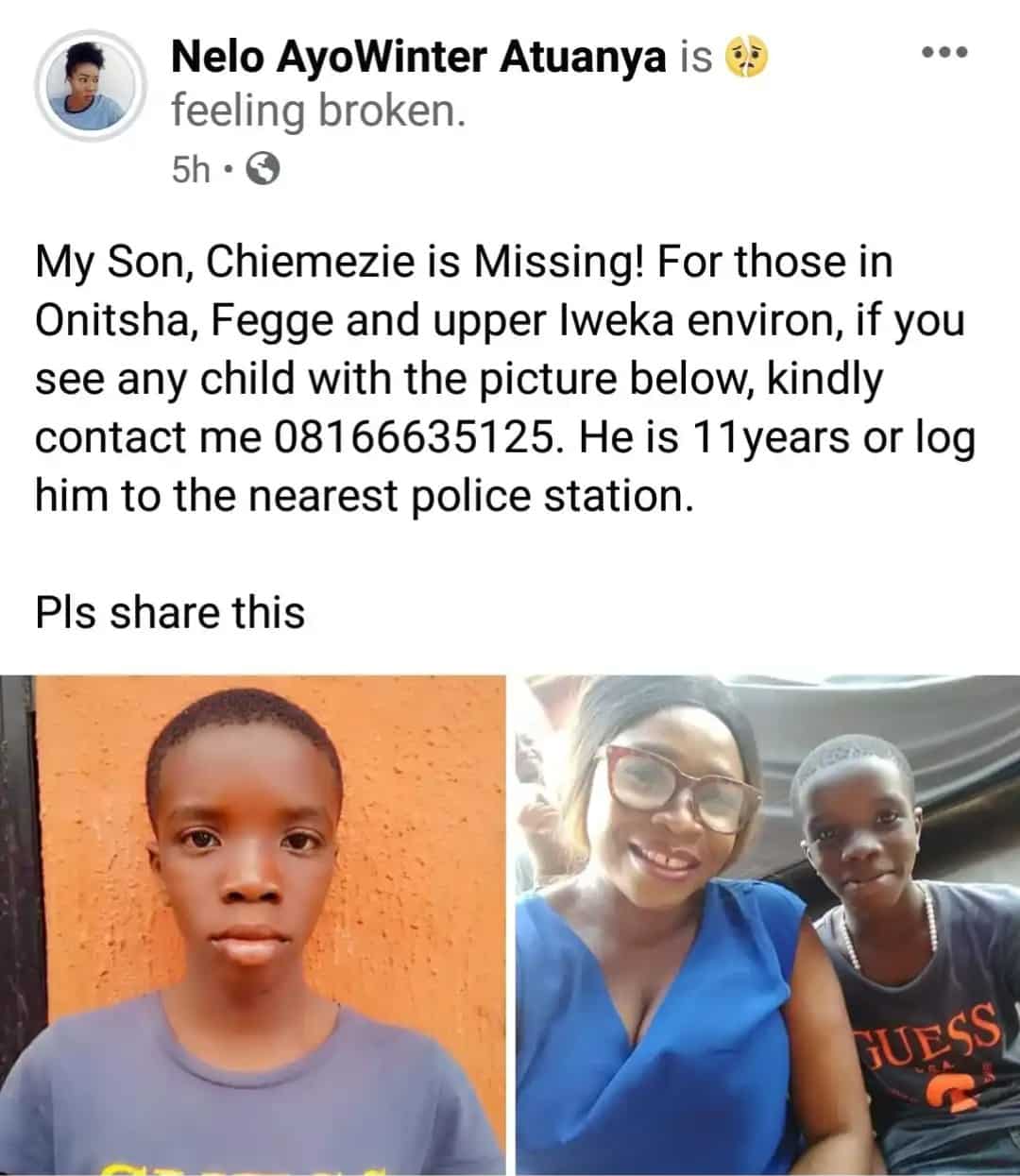
Task: Click the poster's round profile picture
Action: 92,86
